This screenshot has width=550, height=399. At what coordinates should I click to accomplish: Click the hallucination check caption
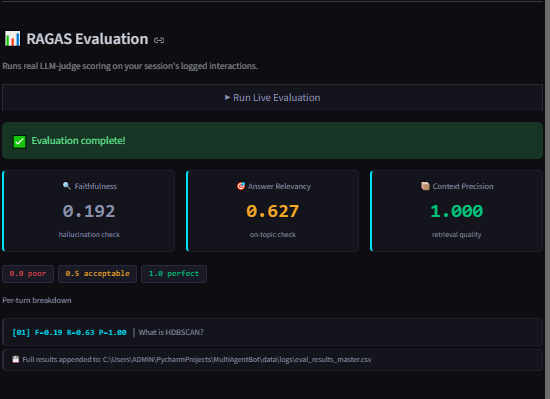(x=89, y=235)
